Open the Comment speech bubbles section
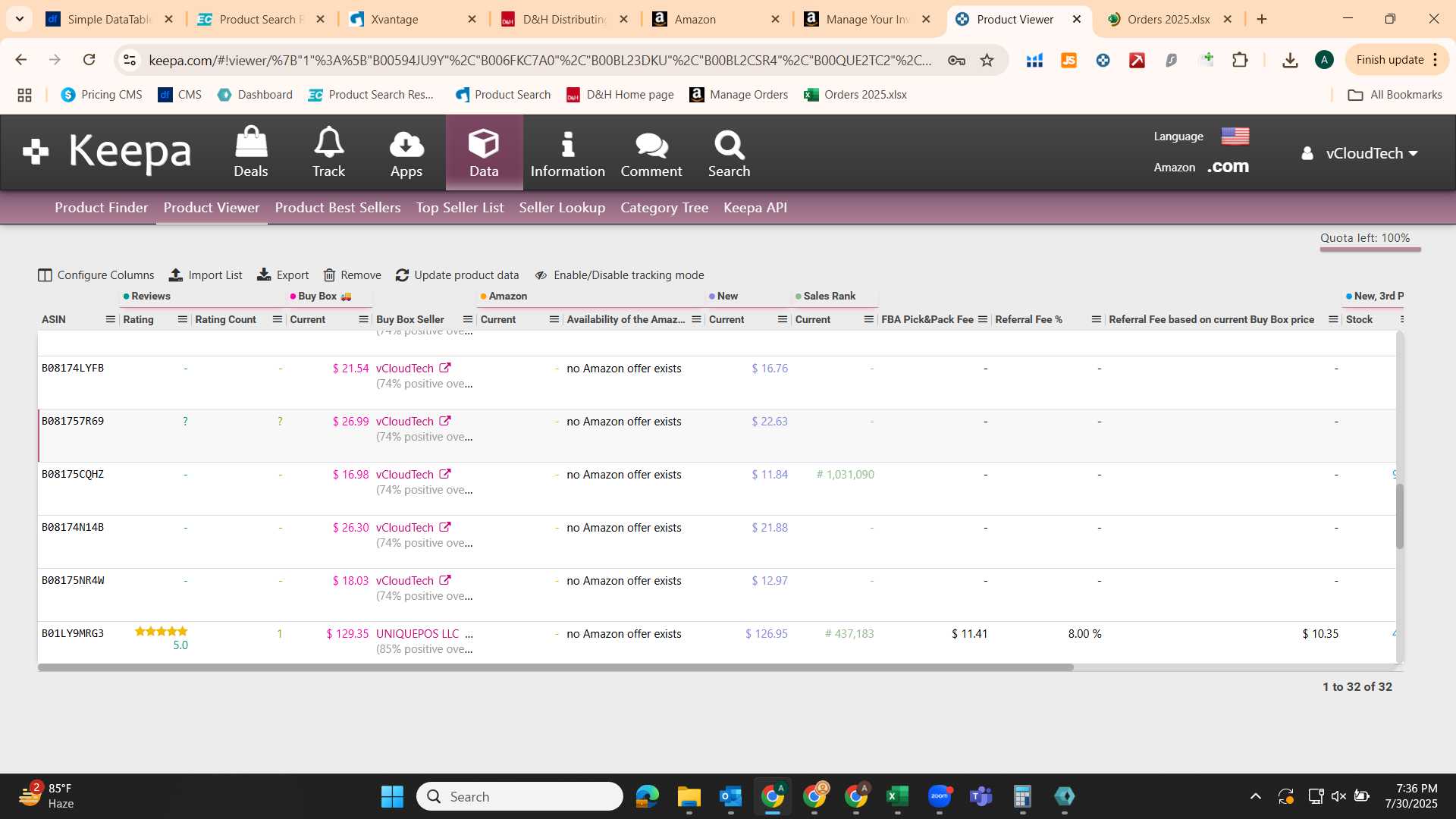This screenshot has height=819, width=1456. [x=651, y=152]
